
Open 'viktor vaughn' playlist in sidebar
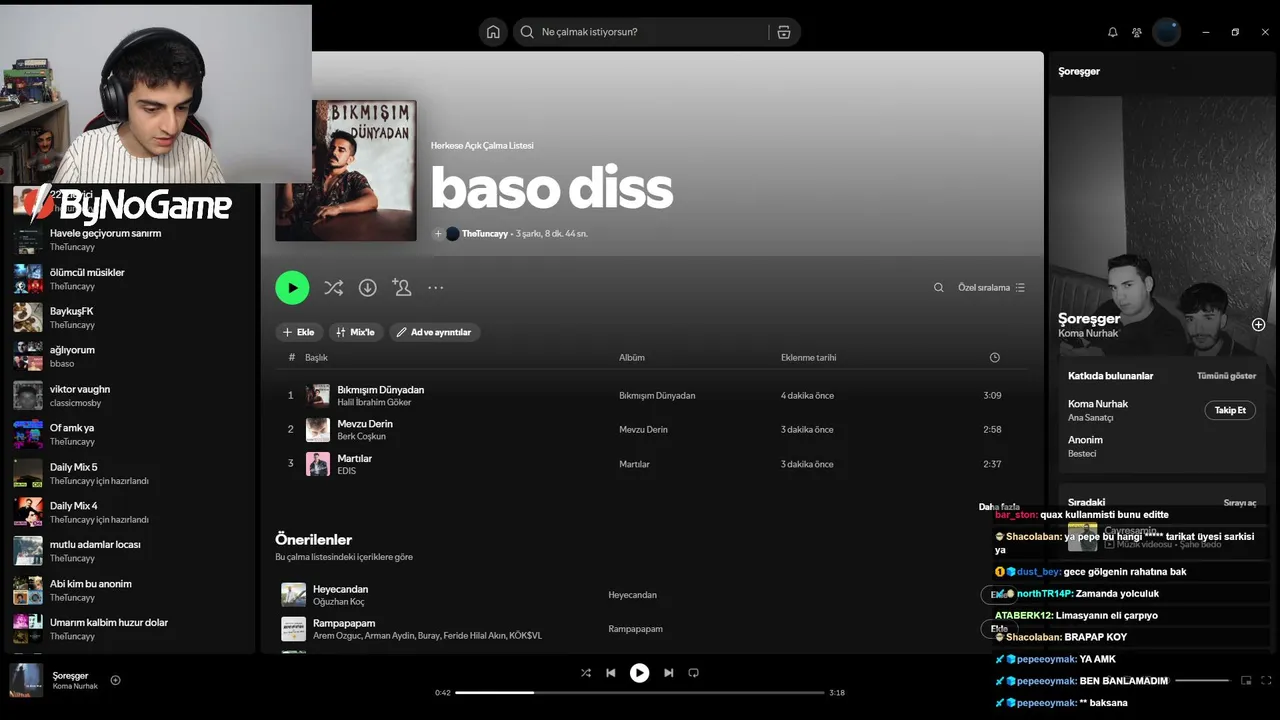point(130,395)
